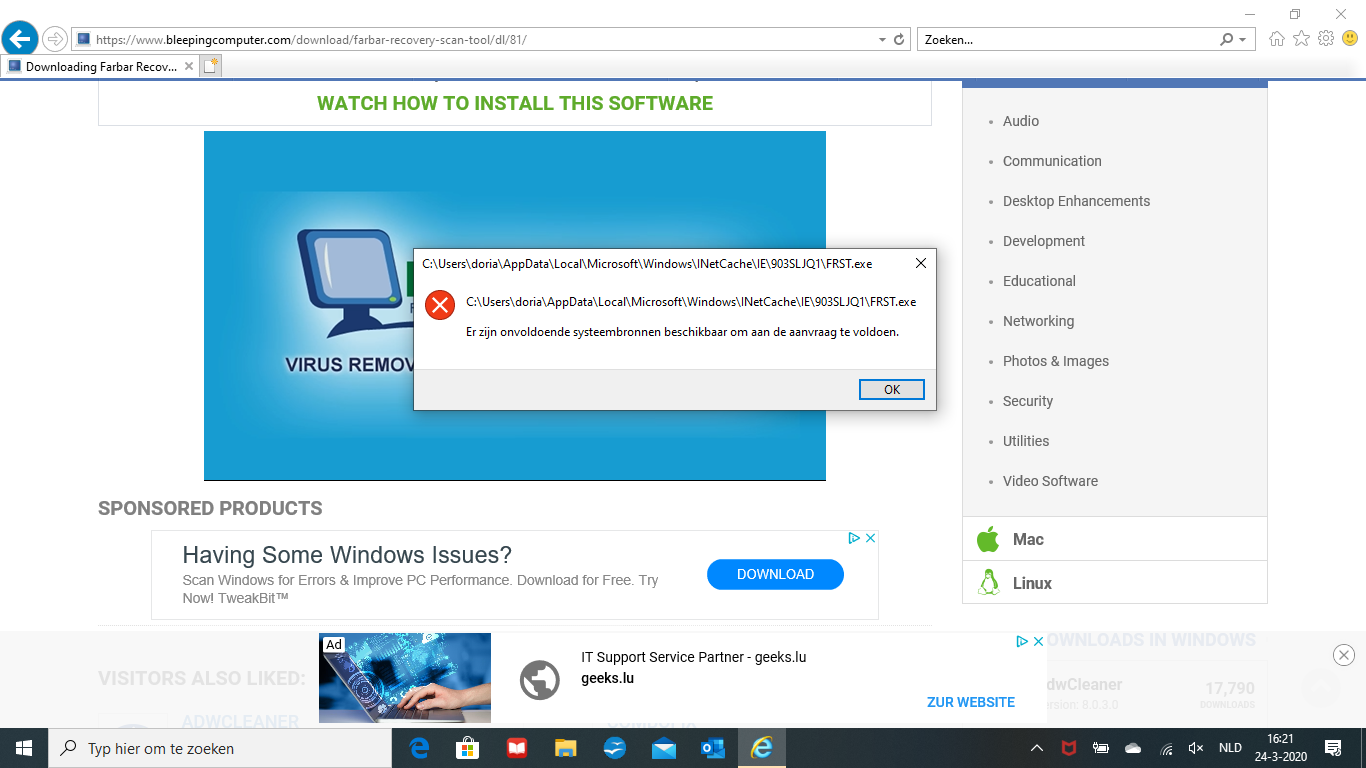This screenshot has height=768, width=1366.
Task: Click AdChoices triangle on geeks.lu ad
Action: (1023, 641)
